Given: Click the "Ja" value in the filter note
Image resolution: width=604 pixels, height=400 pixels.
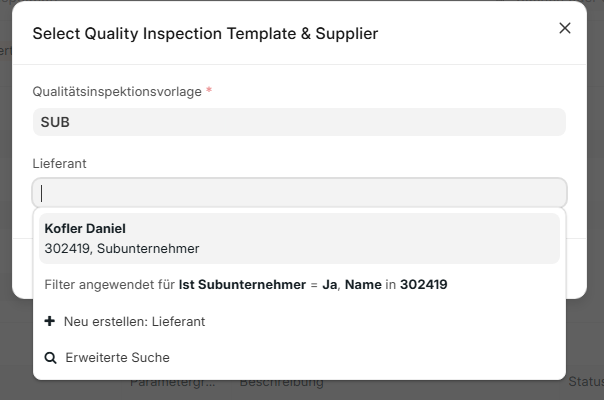Looking at the screenshot, I should 329,285.
